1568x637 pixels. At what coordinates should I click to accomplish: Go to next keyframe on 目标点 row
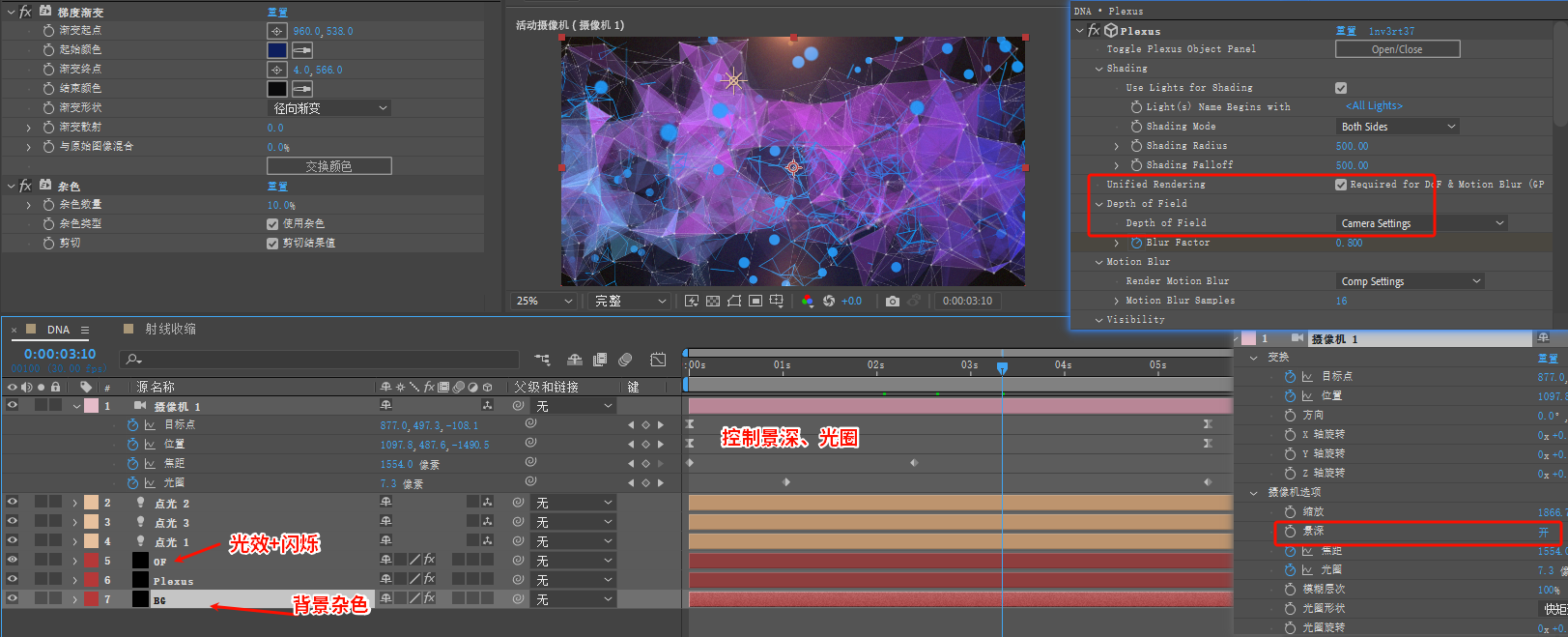[661, 424]
